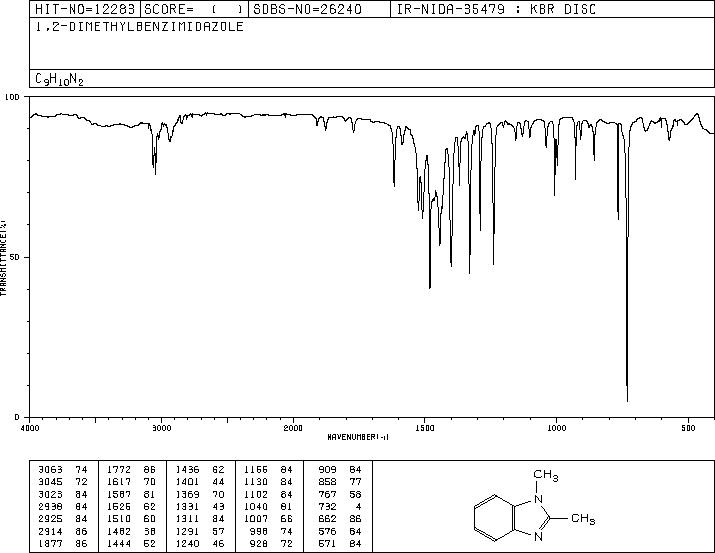
Task: Click the C9H10N2 molecular formula
Action: 59,79
